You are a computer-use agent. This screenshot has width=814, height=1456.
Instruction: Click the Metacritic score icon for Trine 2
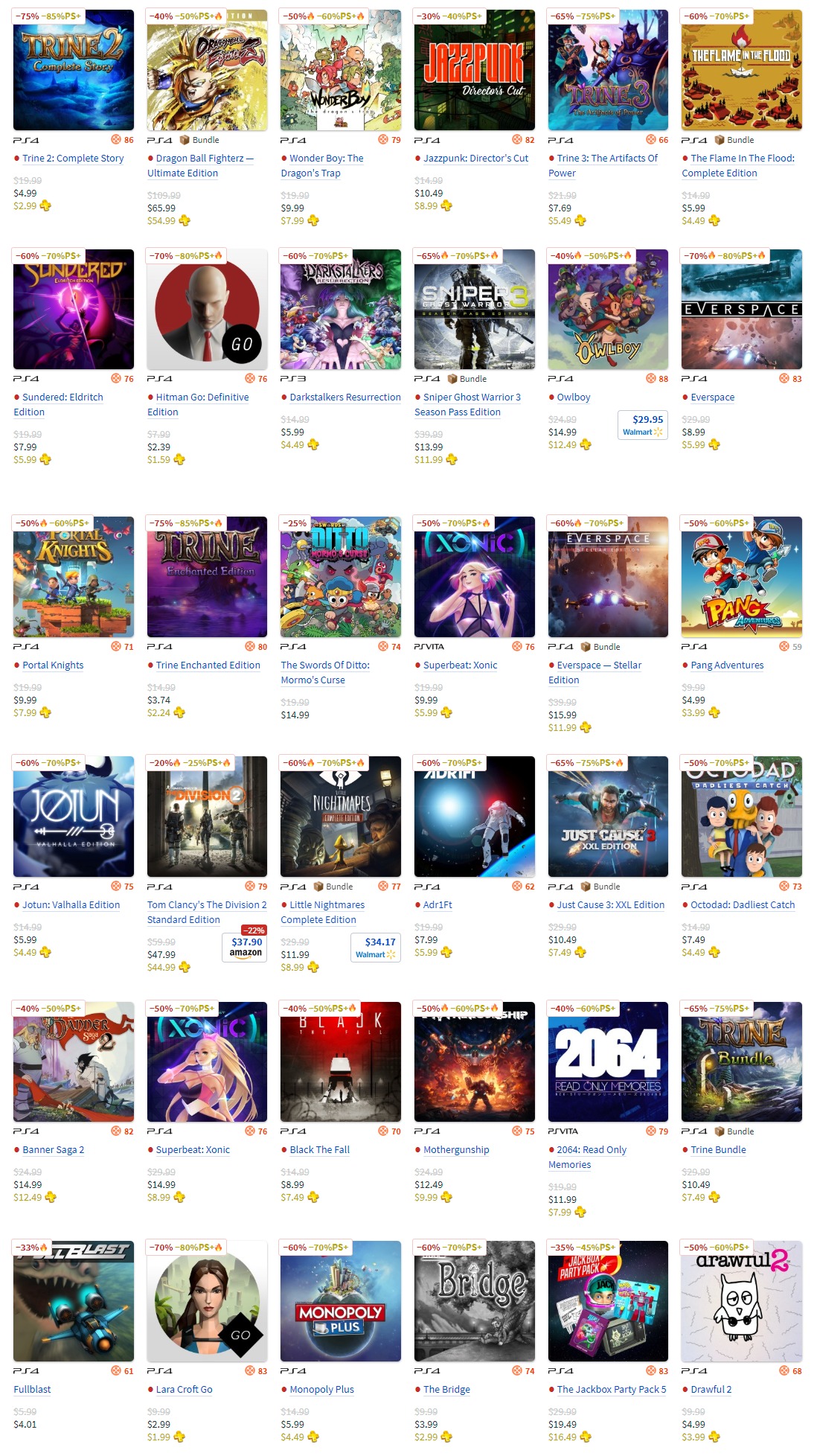(116, 140)
